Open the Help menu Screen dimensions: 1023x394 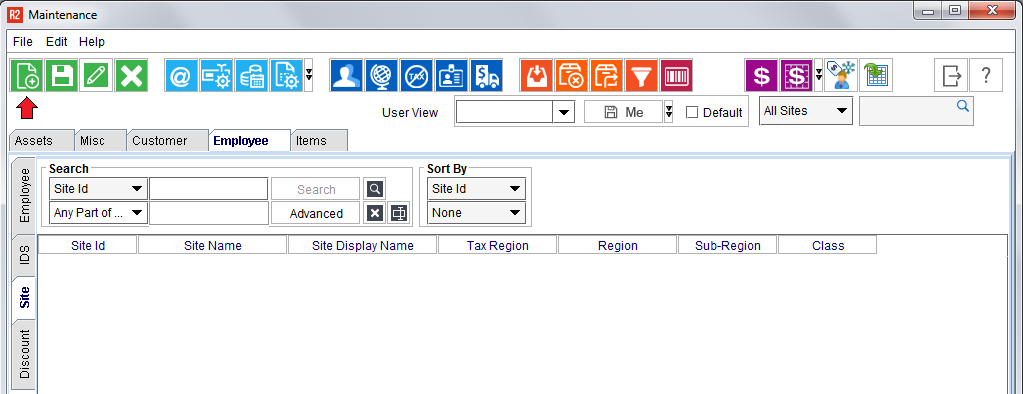(92, 42)
